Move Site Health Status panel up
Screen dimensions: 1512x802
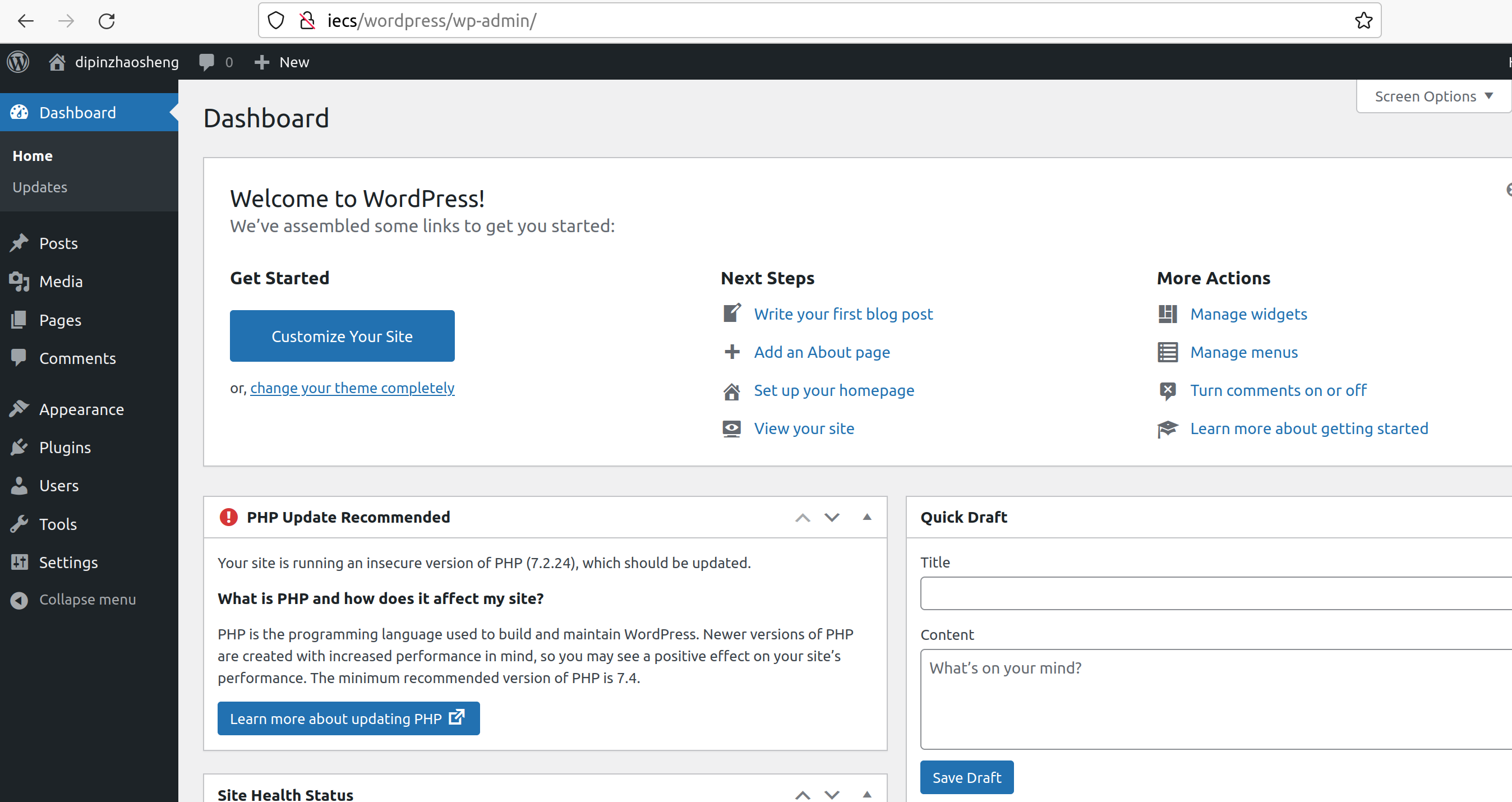point(803,795)
